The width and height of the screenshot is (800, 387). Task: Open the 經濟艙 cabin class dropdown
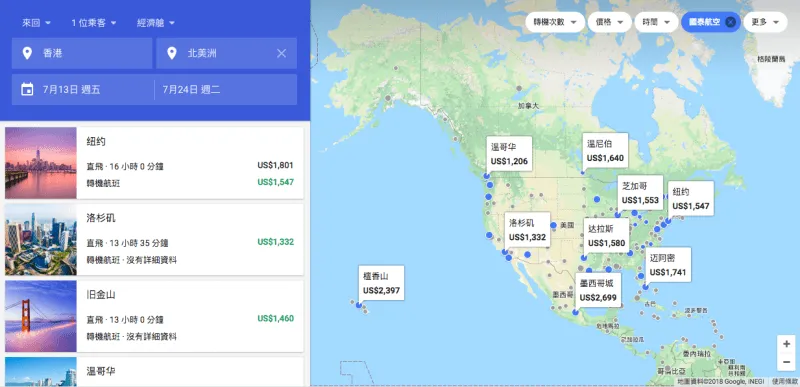pyautogui.click(x=156, y=23)
